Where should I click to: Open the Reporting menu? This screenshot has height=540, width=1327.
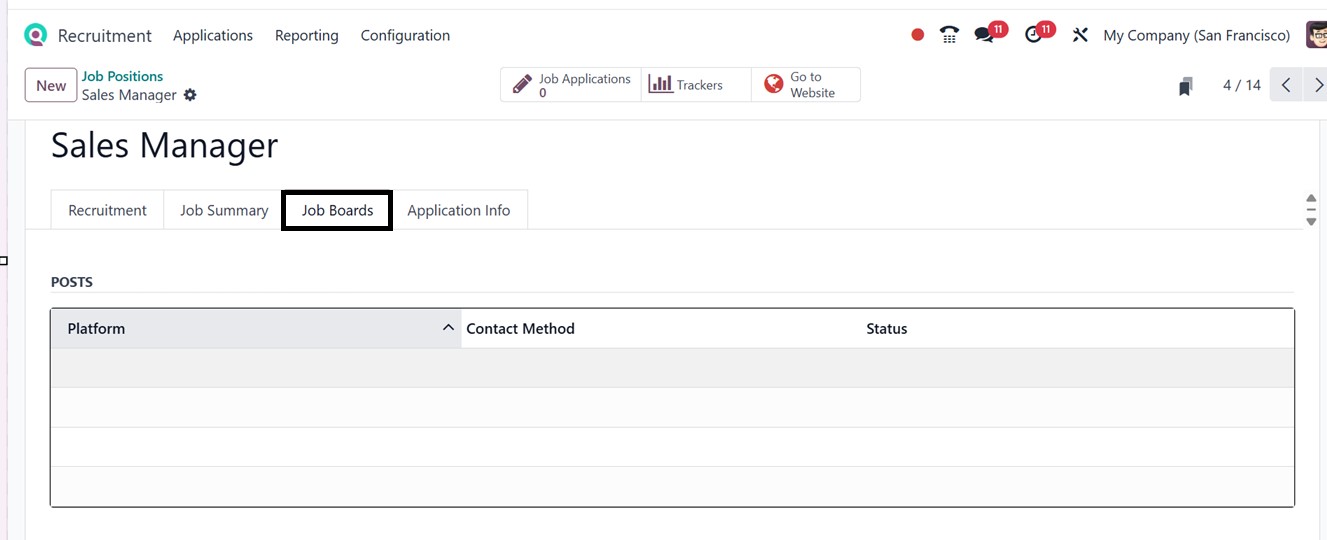click(306, 35)
